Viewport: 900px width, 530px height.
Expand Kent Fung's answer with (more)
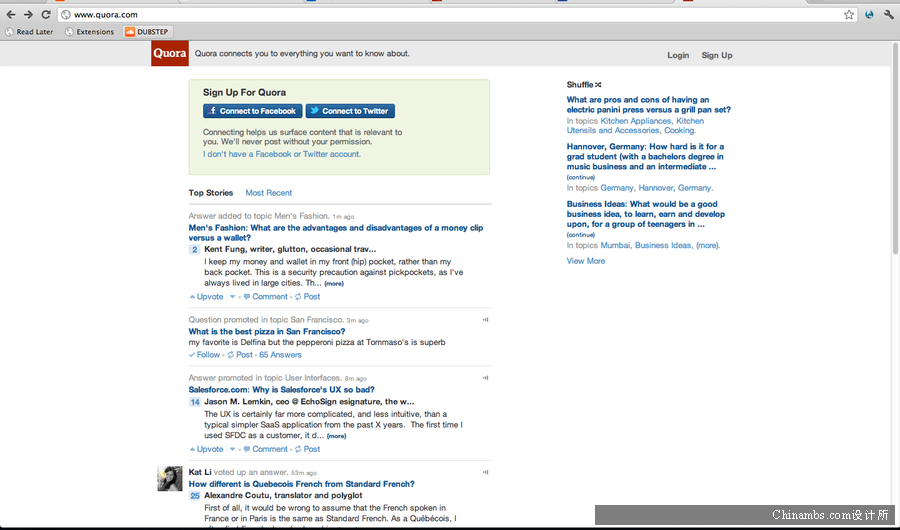[x=334, y=284]
